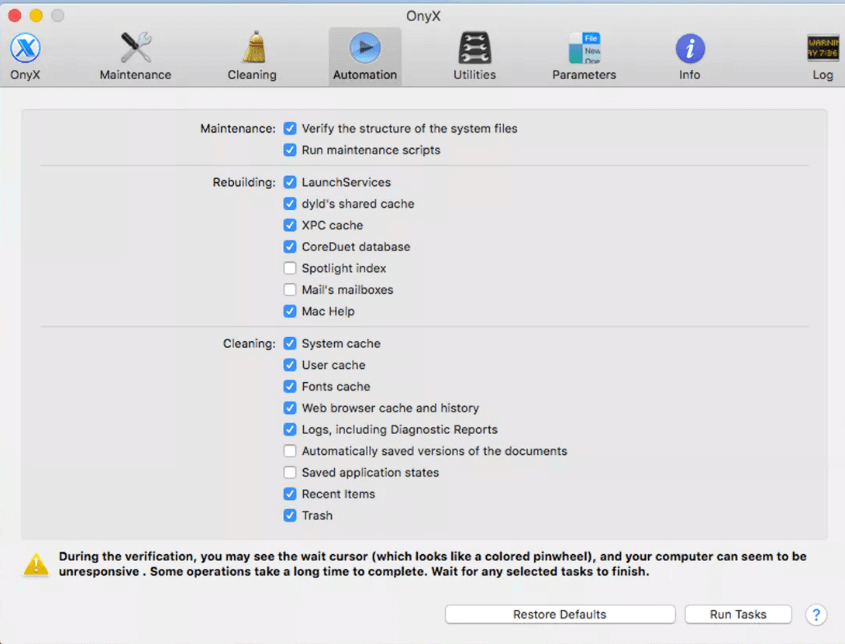
Task: Uncheck Recent Items
Action: (290, 494)
